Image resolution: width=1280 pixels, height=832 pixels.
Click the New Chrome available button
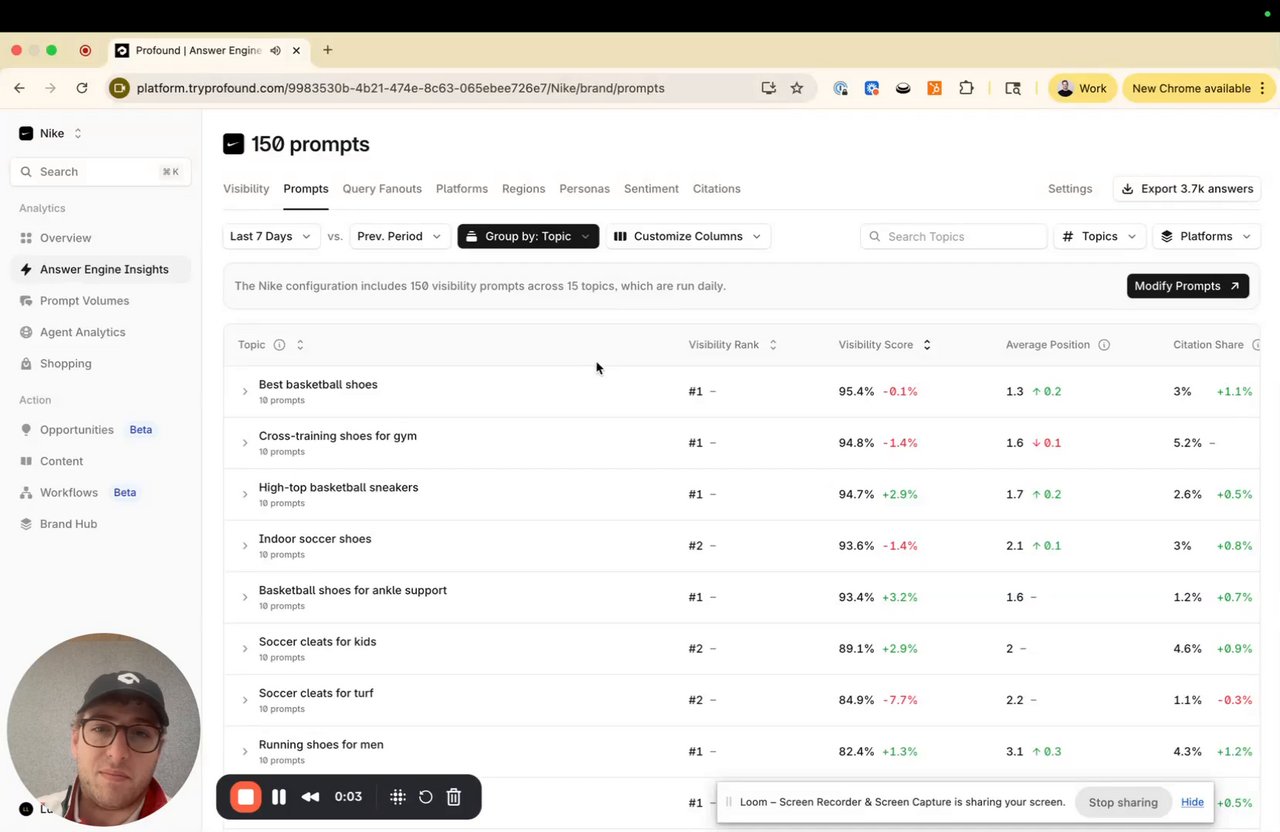coord(1199,88)
